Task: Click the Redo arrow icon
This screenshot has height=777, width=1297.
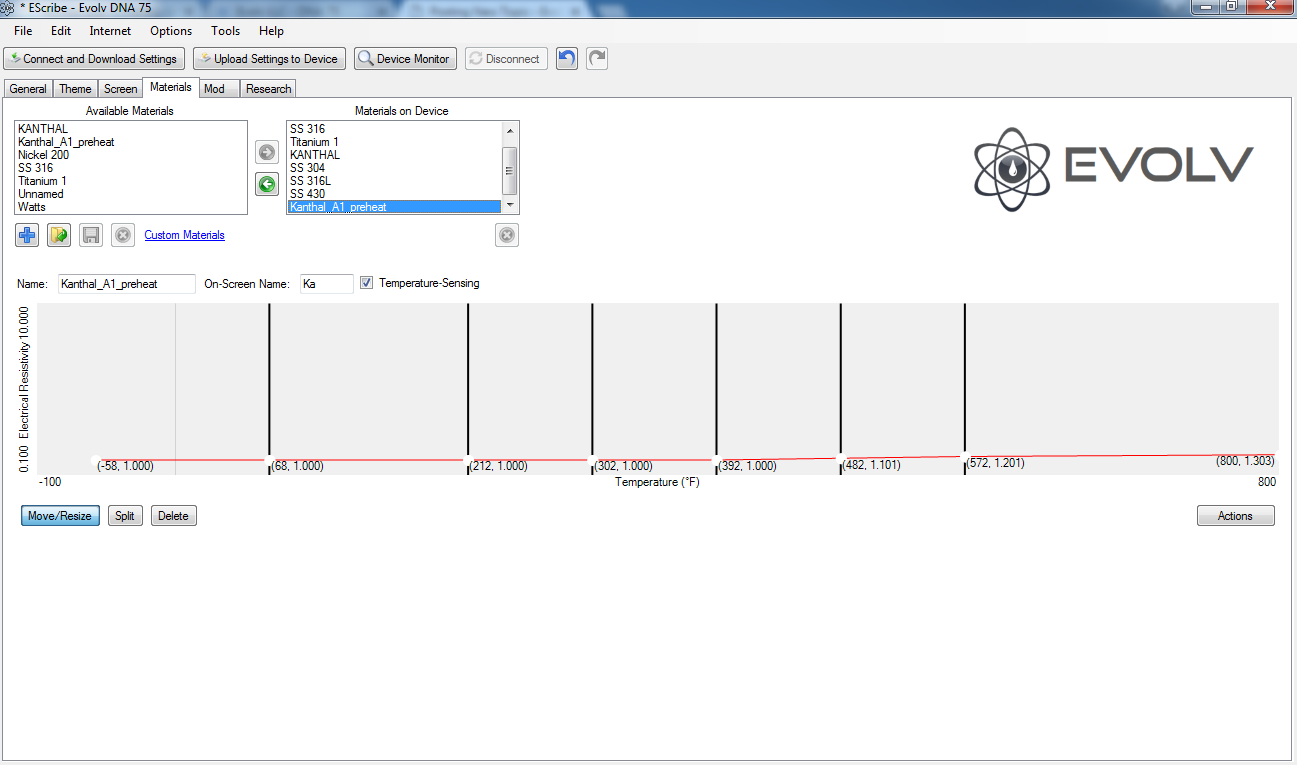Action: click(x=597, y=59)
